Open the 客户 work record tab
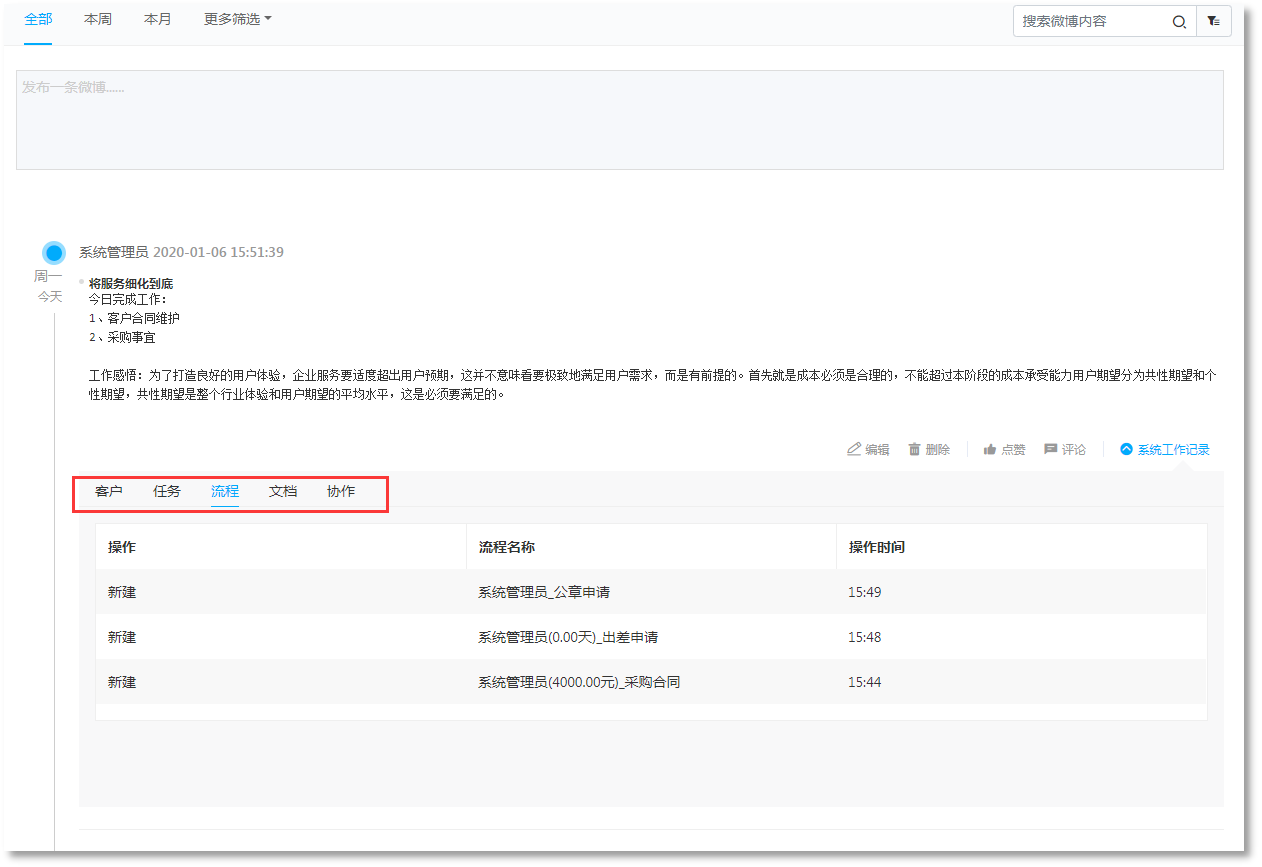Screen dimensions: 1262x867 coord(109,491)
